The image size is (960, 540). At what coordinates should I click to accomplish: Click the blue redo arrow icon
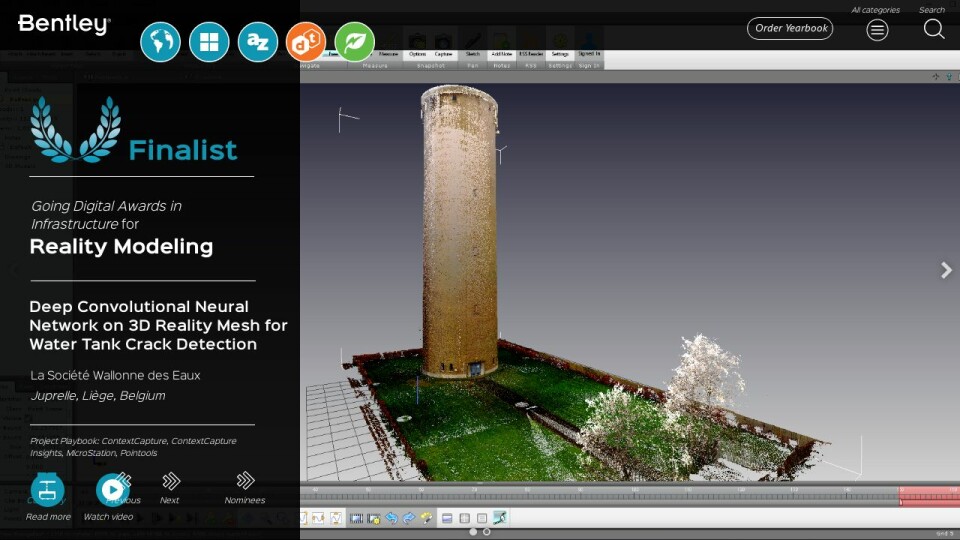pos(408,518)
